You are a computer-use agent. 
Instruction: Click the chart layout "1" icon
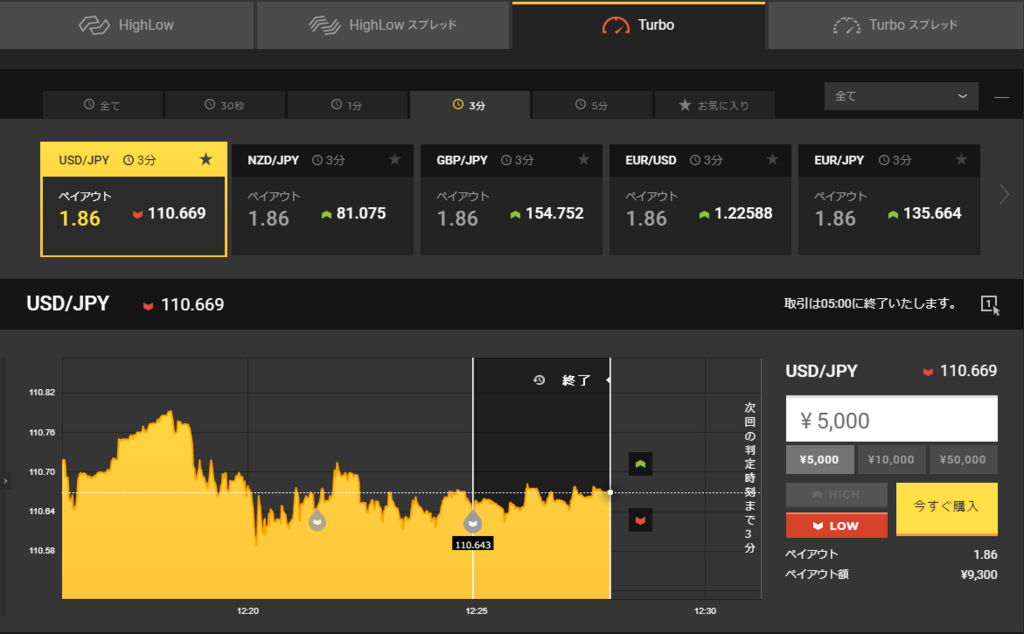coord(989,304)
